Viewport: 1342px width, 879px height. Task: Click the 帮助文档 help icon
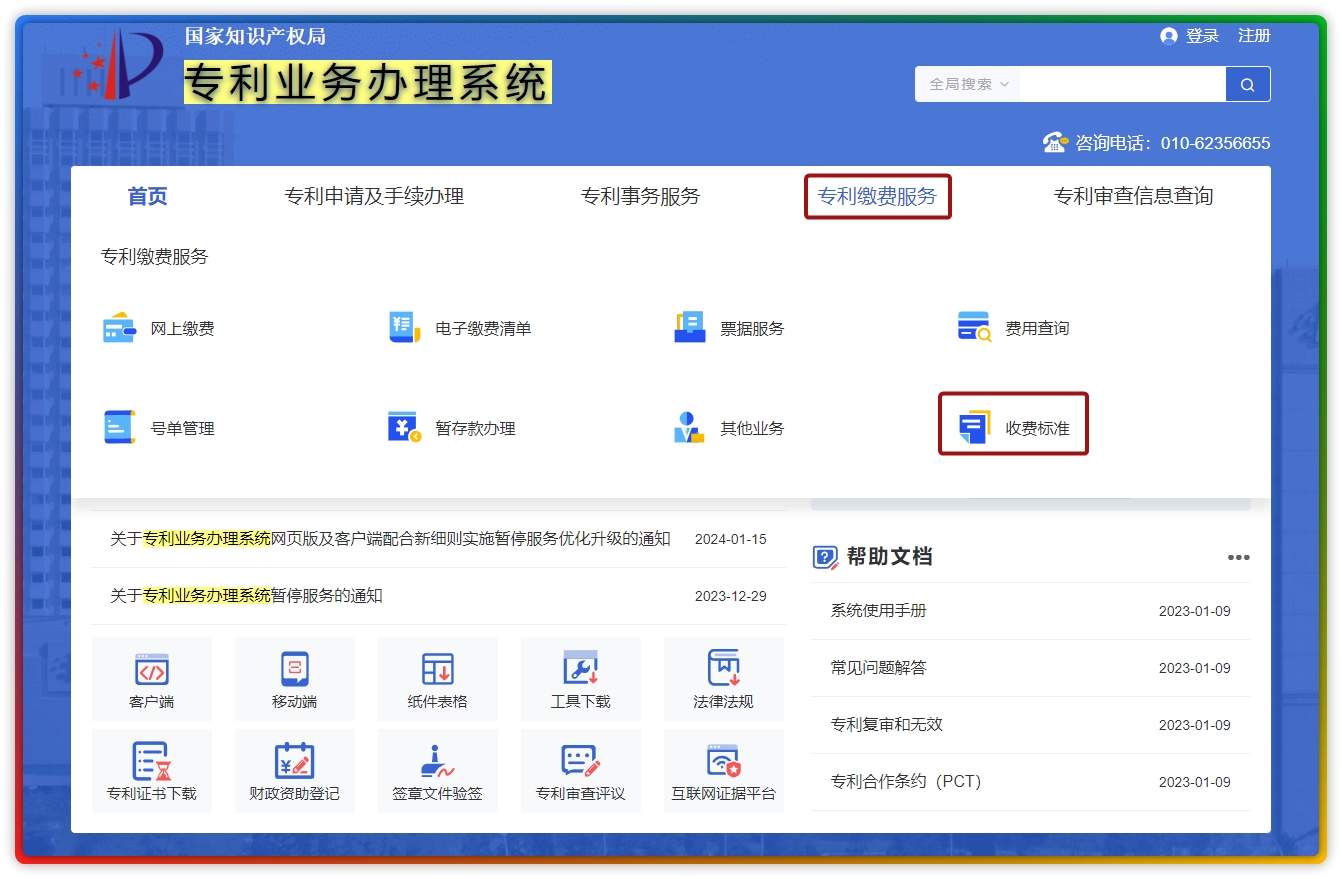click(x=825, y=557)
